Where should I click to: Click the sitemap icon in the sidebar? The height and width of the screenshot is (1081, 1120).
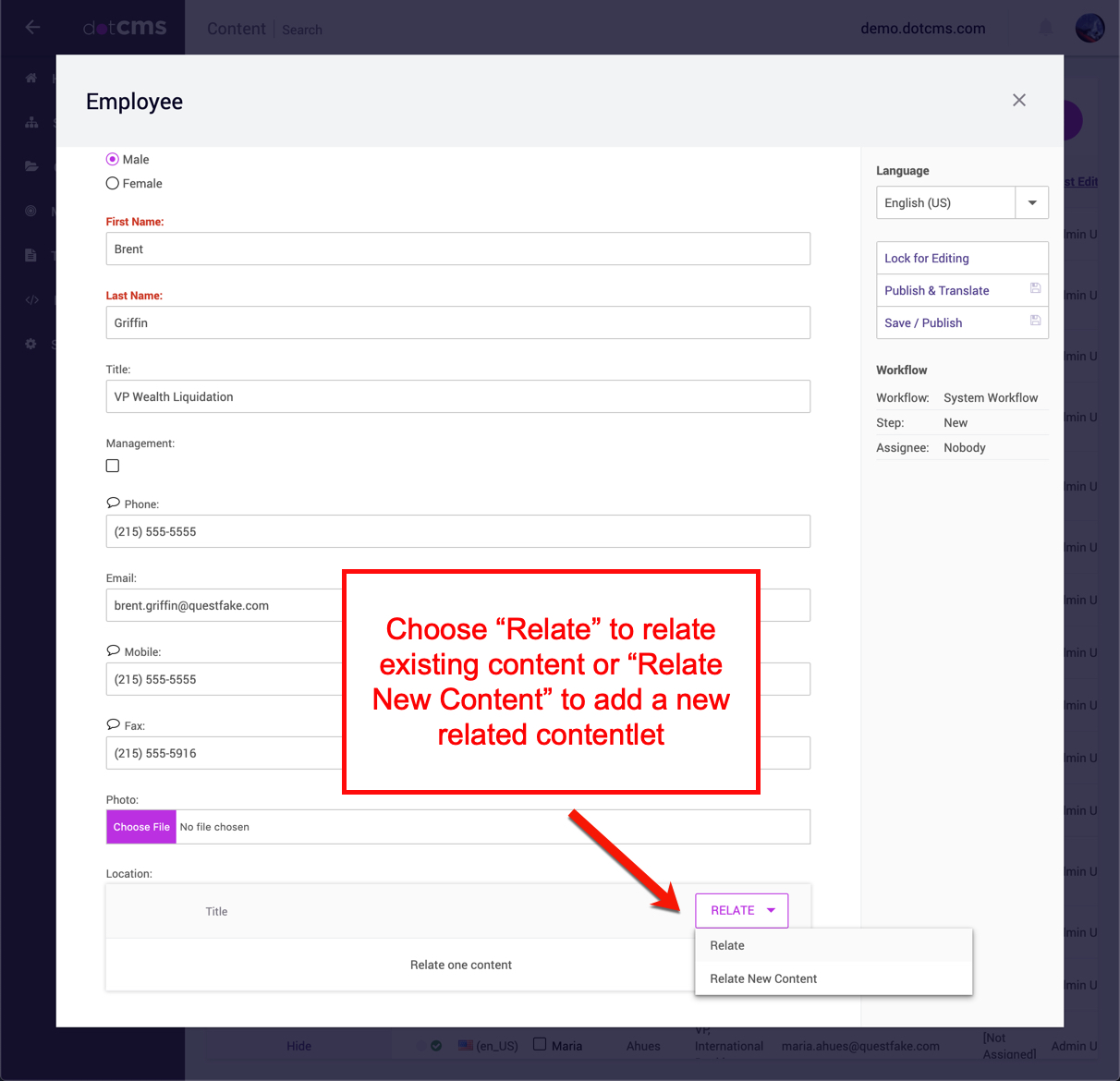click(x=31, y=122)
